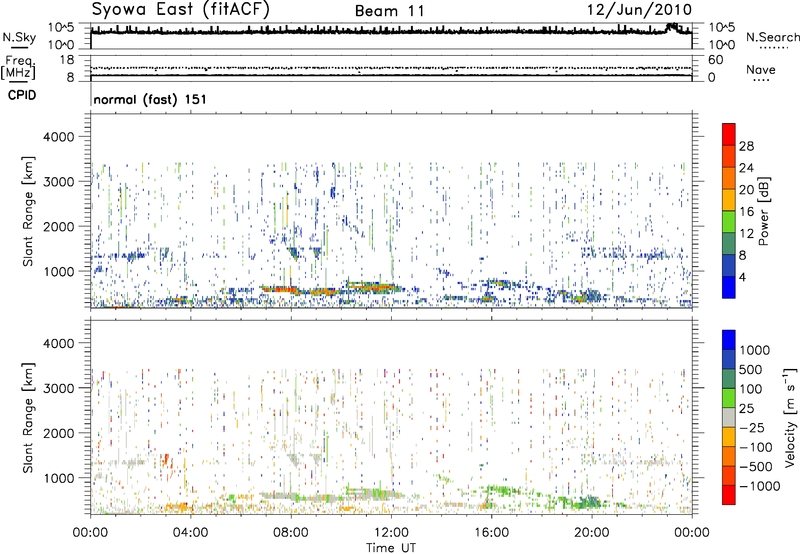Click the "18" frequency axis tick label
800x554 pixels.
(66, 60)
